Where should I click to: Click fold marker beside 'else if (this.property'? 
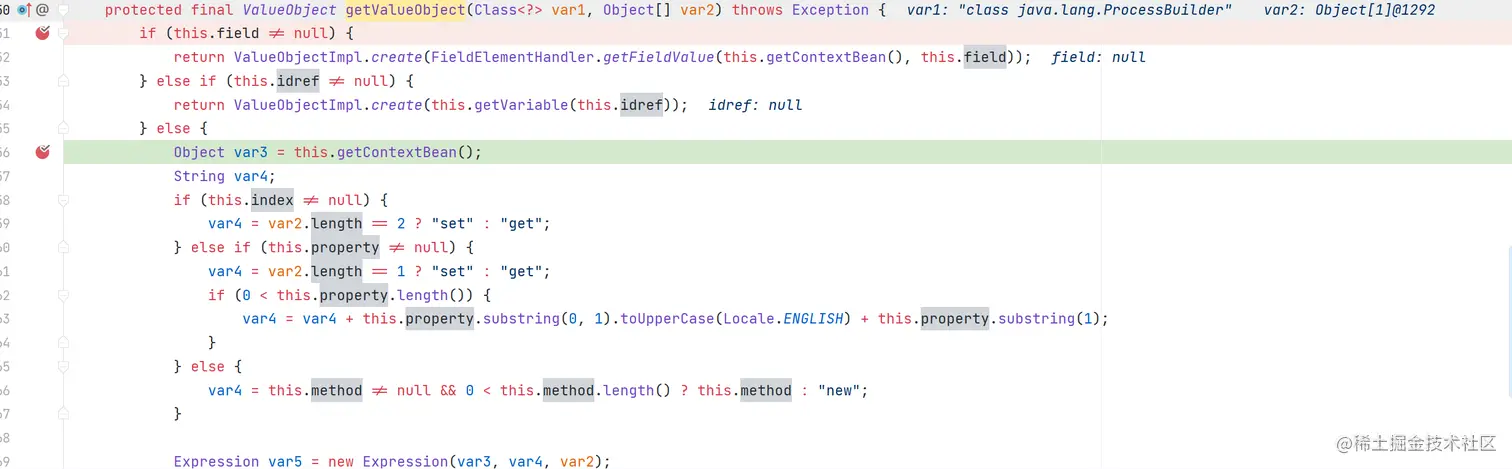tap(63, 247)
